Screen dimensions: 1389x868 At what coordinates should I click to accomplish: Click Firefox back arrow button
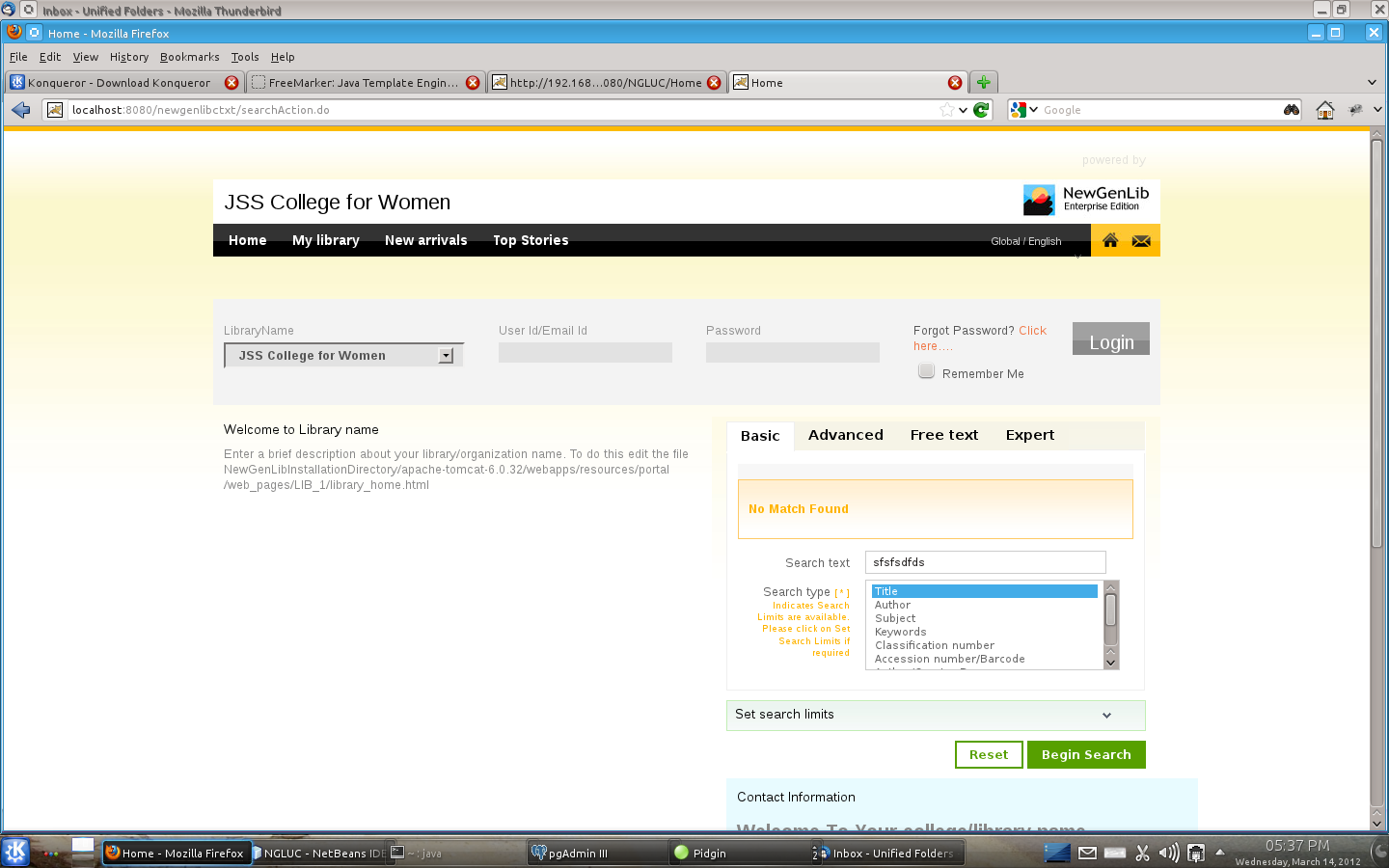pos(21,110)
